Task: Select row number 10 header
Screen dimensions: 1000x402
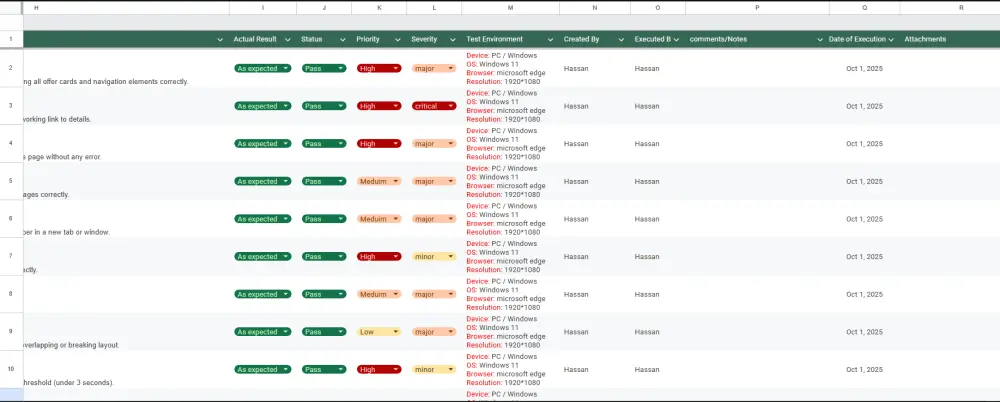Action: coord(11,369)
